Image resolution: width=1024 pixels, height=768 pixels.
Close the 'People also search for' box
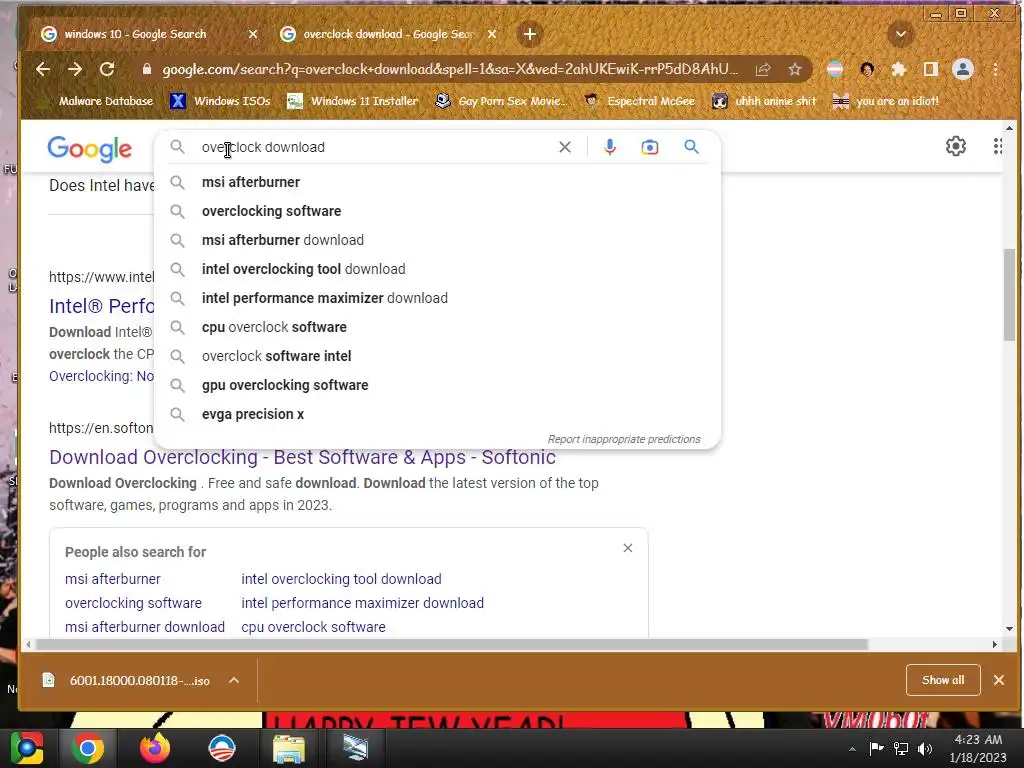pyautogui.click(x=628, y=548)
